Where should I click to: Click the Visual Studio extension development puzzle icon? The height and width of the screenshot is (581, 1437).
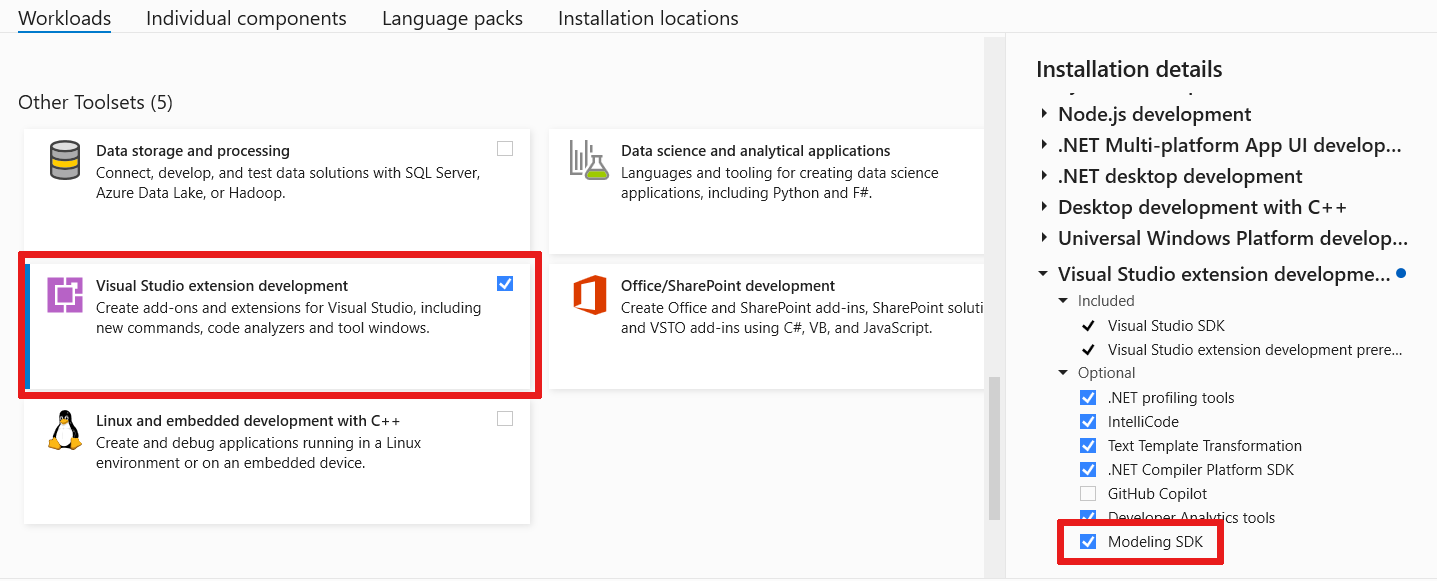pos(64,296)
